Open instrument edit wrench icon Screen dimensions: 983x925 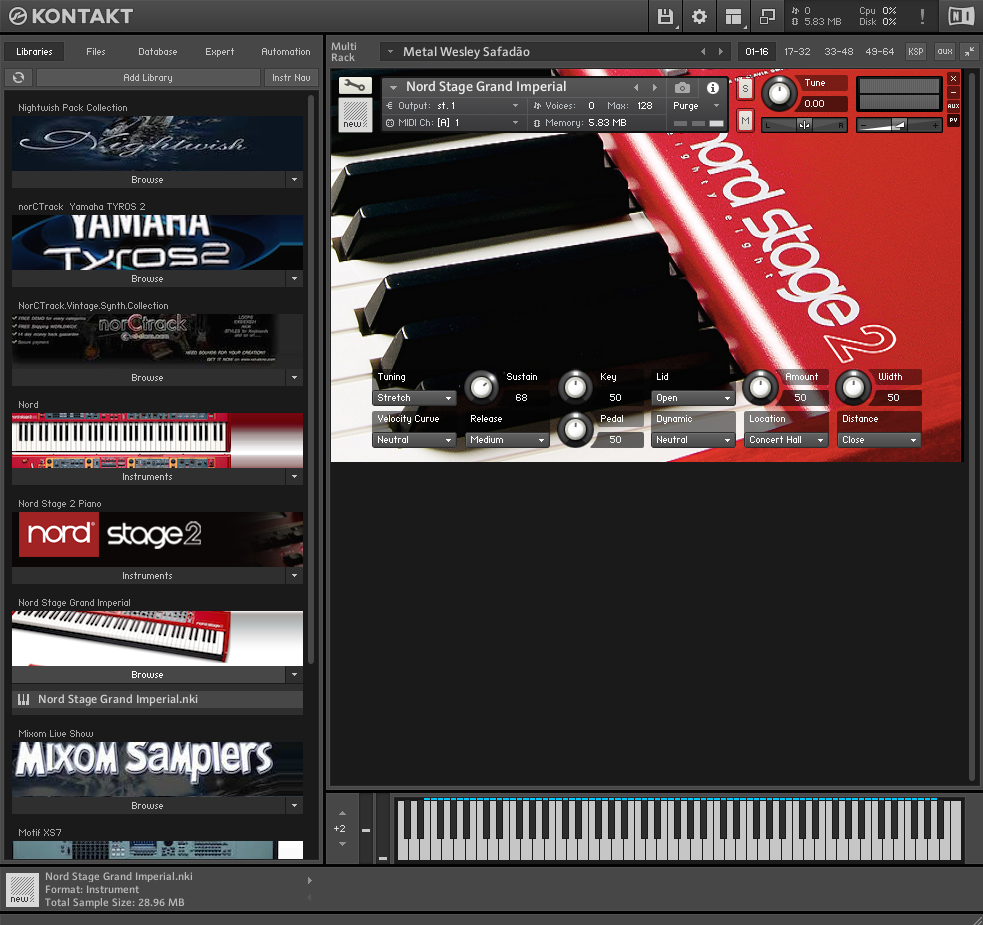click(x=355, y=86)
